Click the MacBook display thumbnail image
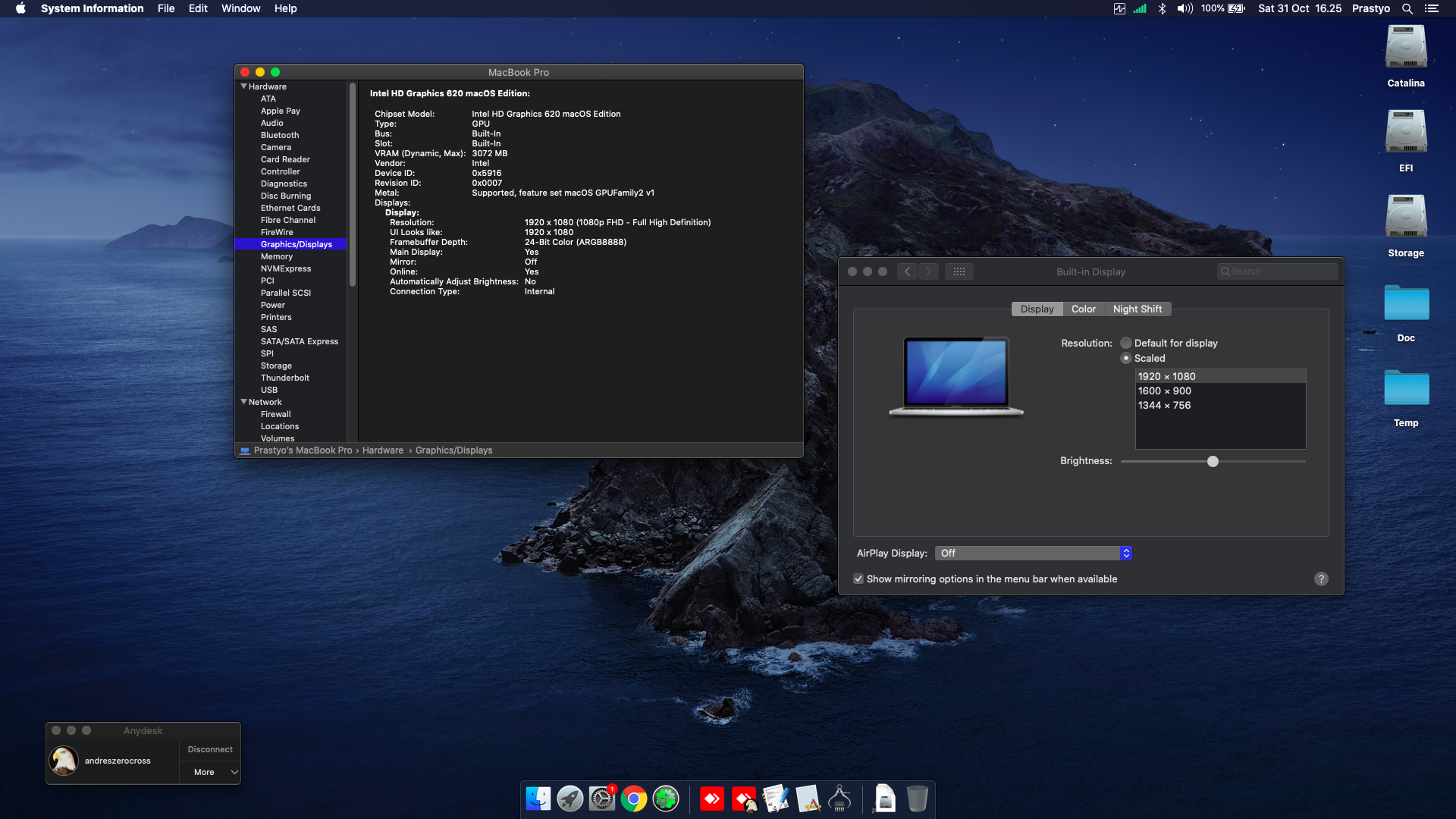Viewport: 1456px width, 819px height. (956, 377)
